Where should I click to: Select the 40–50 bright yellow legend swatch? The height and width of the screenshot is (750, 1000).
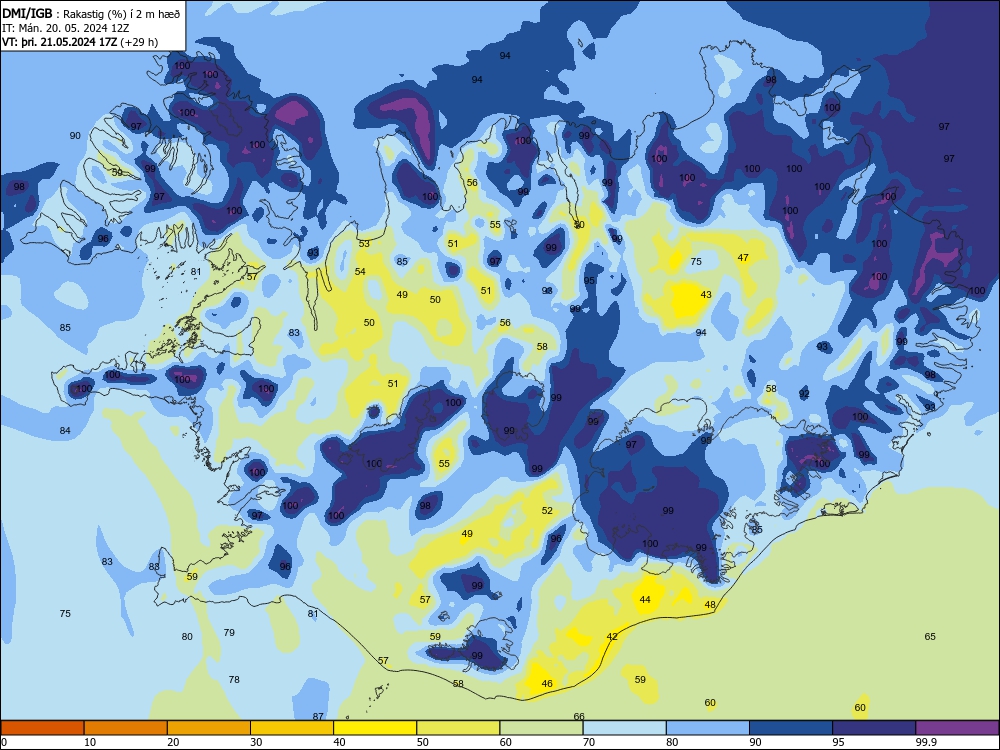click(375, 728)
